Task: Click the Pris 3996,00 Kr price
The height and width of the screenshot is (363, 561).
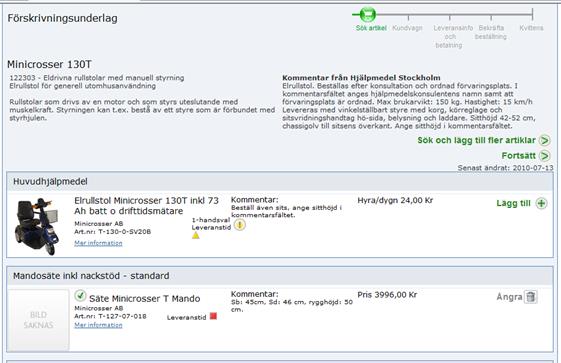Action: [387, 295]
